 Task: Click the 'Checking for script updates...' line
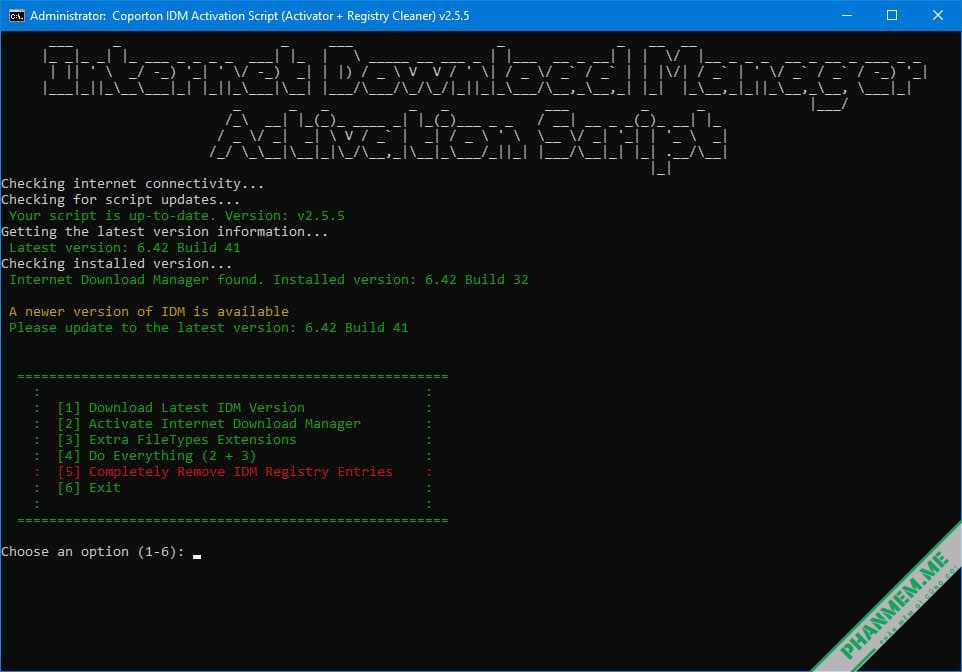(x=120, y=199)
